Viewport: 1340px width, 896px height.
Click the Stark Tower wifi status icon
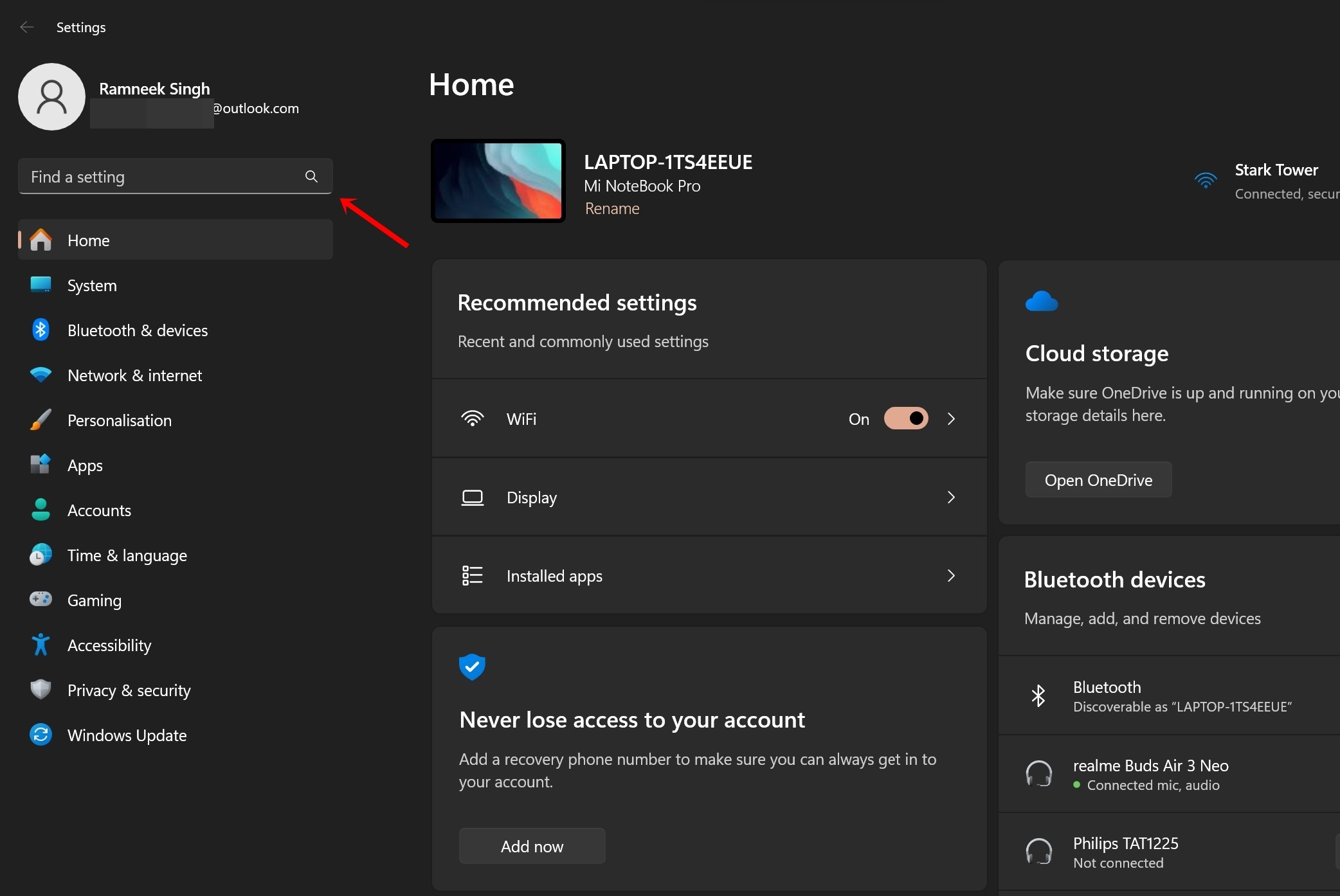click(x=1206, y=181)
